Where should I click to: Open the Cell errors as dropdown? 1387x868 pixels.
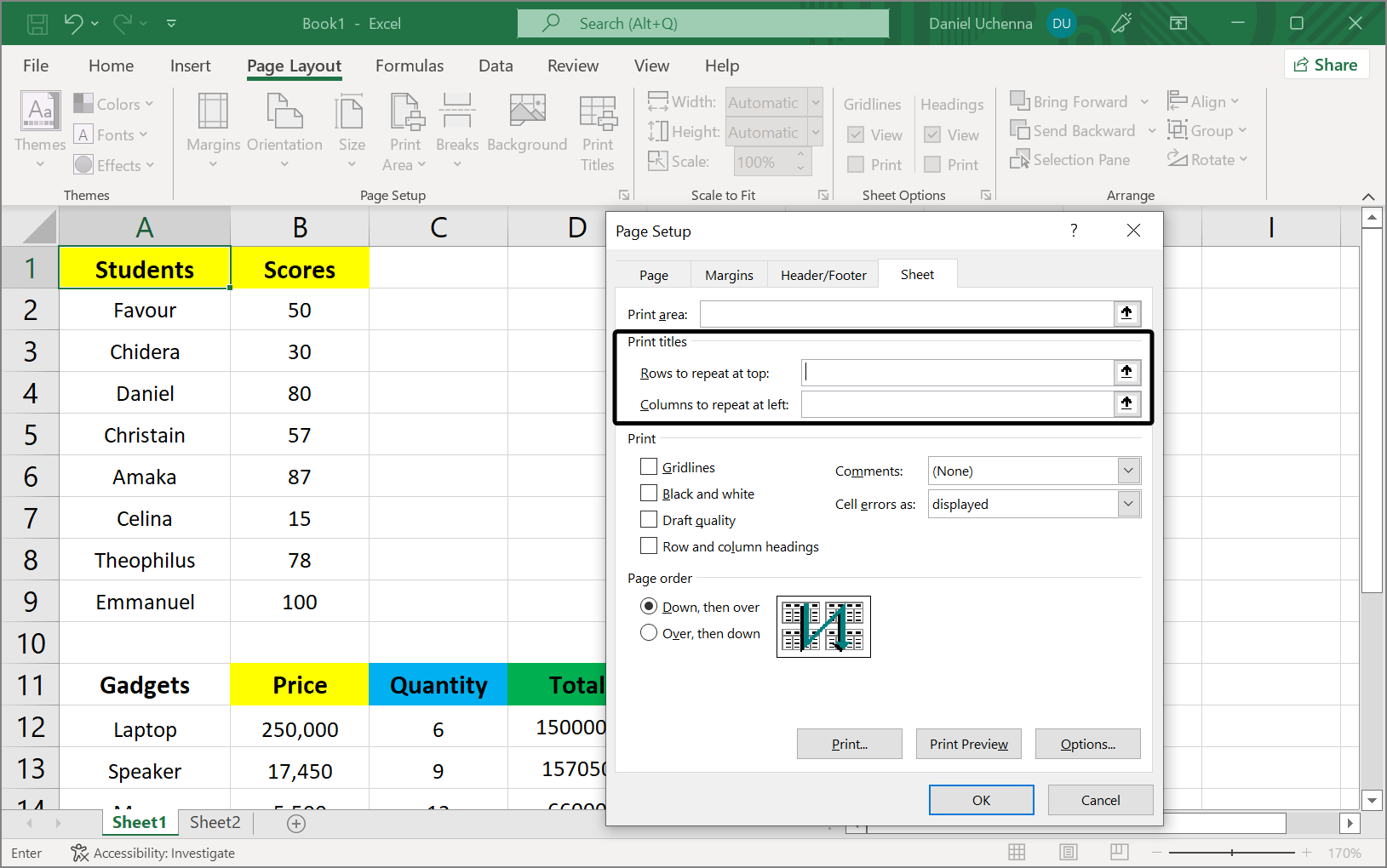(x=1128, y=504)
